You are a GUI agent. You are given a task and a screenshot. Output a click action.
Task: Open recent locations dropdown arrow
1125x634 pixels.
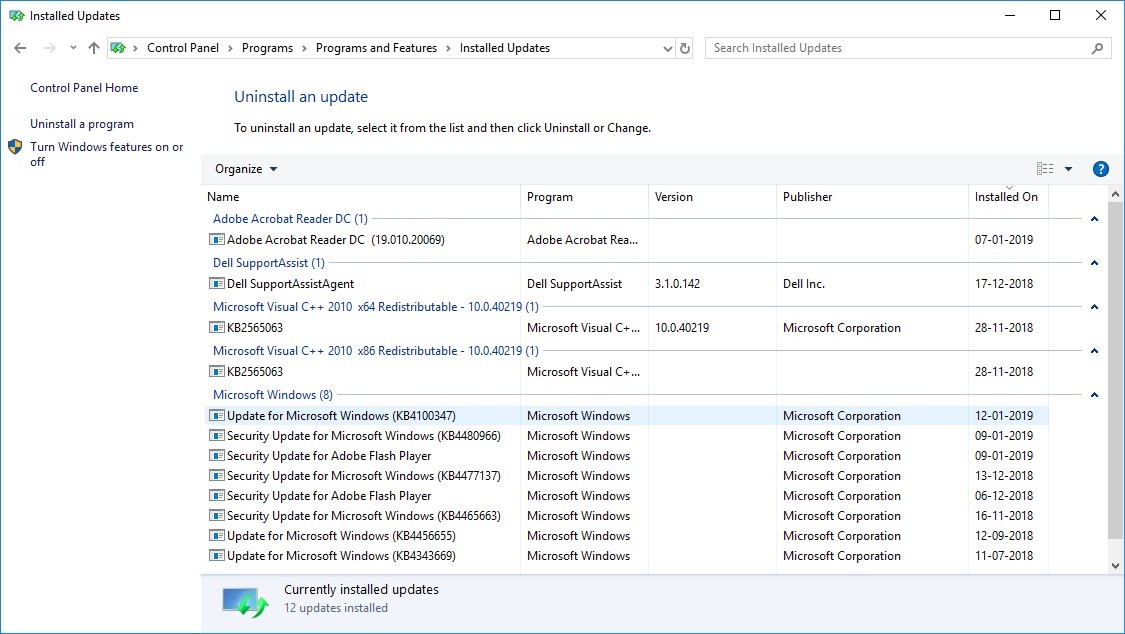73,48
